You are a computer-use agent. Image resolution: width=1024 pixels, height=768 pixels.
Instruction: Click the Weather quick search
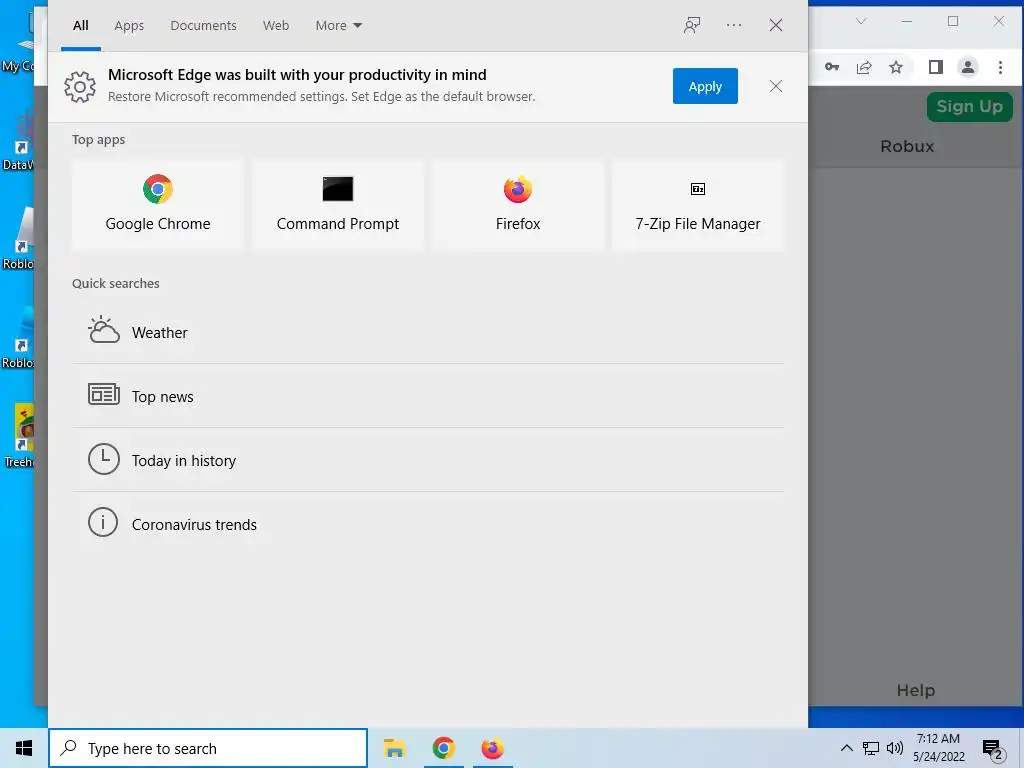pos(428,332)
